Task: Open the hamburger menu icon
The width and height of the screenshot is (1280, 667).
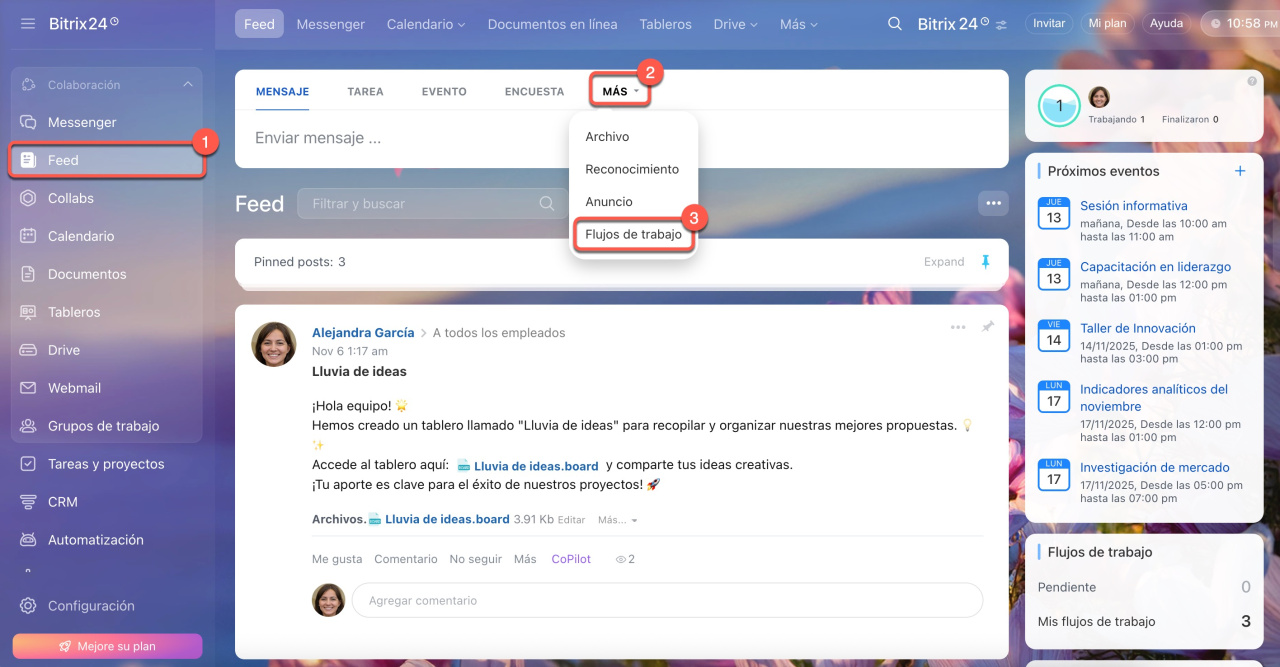Action: coord(28,23)
